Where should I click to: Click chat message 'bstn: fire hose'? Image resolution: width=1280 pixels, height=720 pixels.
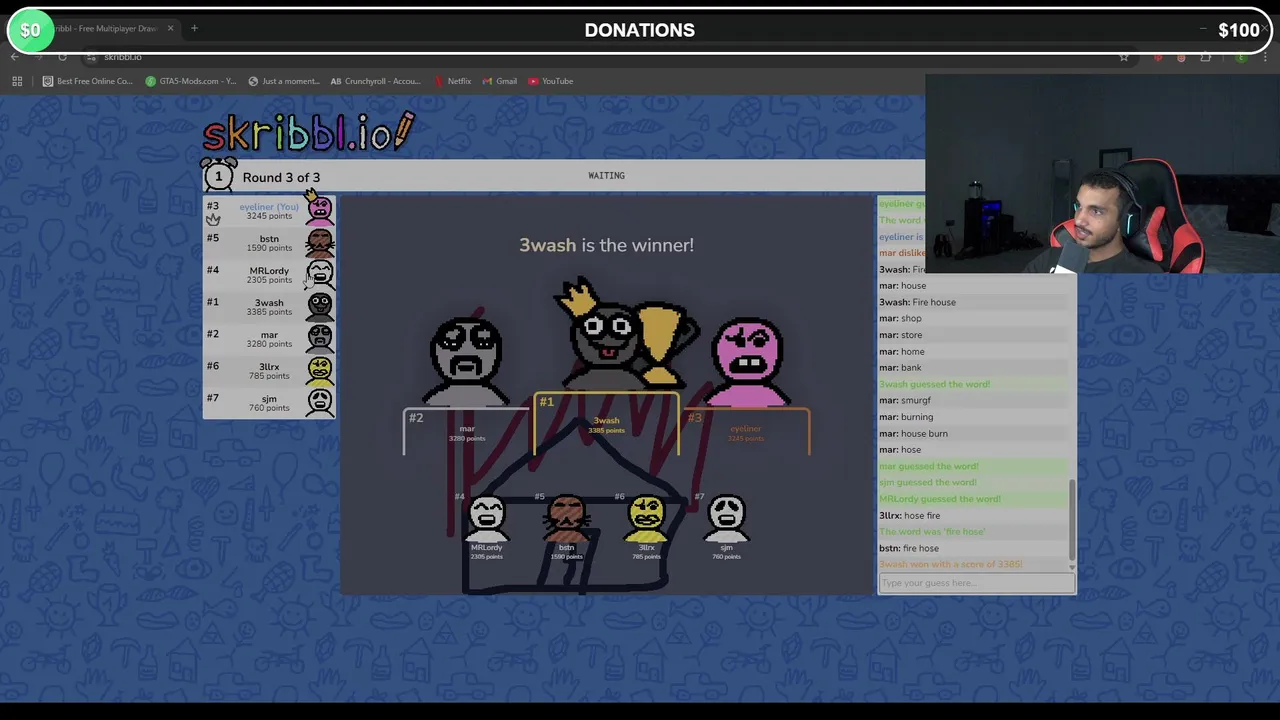point(909,548)
